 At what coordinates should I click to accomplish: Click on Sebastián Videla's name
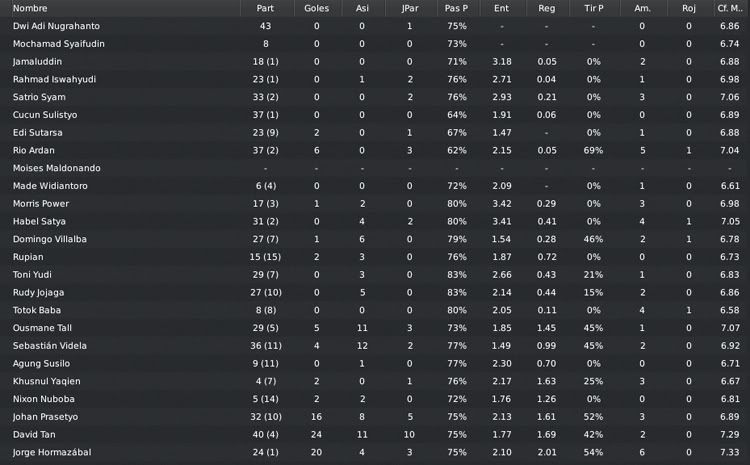coord(50,345)
